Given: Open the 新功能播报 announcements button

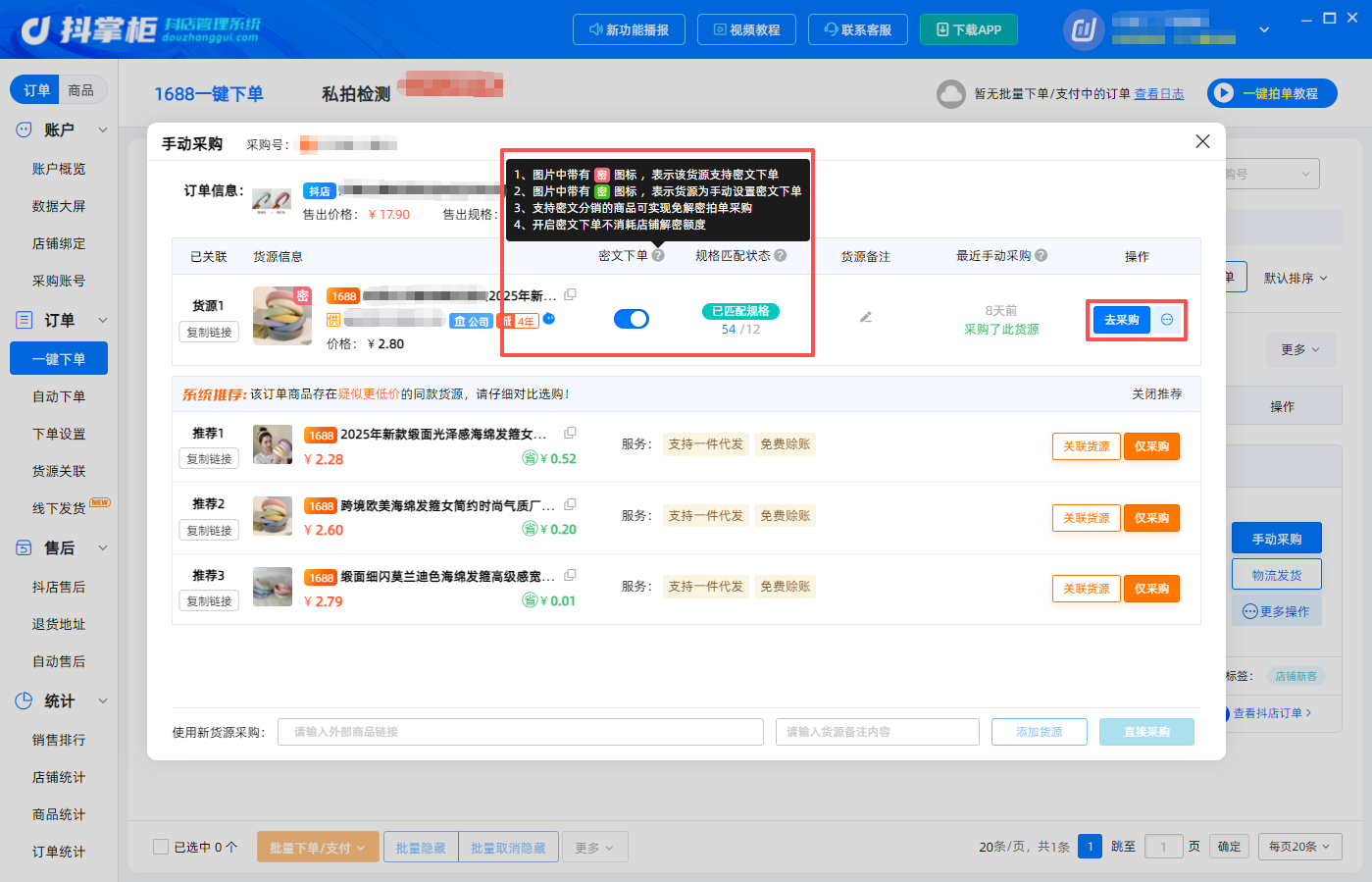Looking at the screenshot, I should 629,29.
